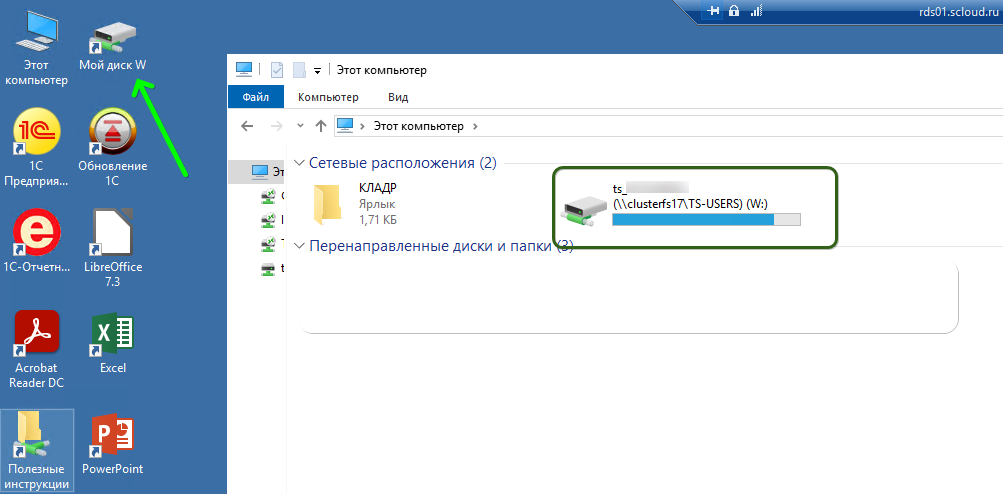Launch LibreOffice 7.3 from the desktop
Viewport: 1003px width, 494px height.
[113, 249]
